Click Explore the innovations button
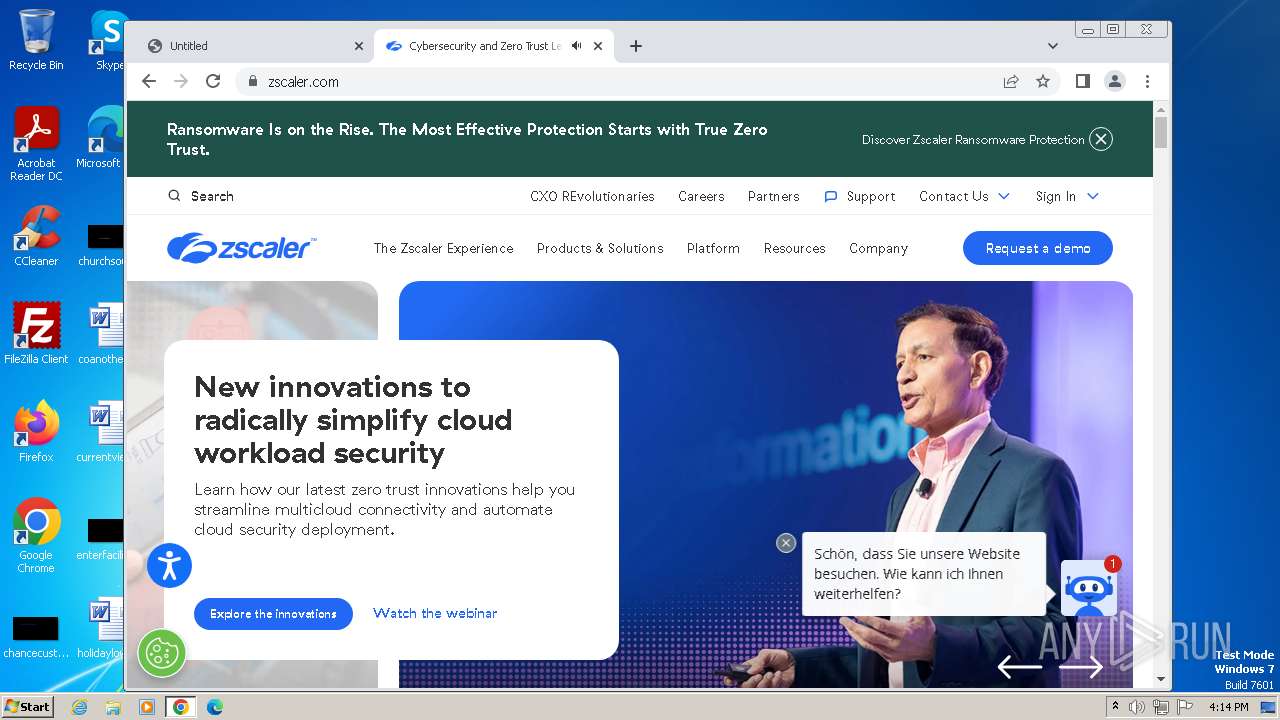Screen dimensions: 1280x720 coord(273,614)
